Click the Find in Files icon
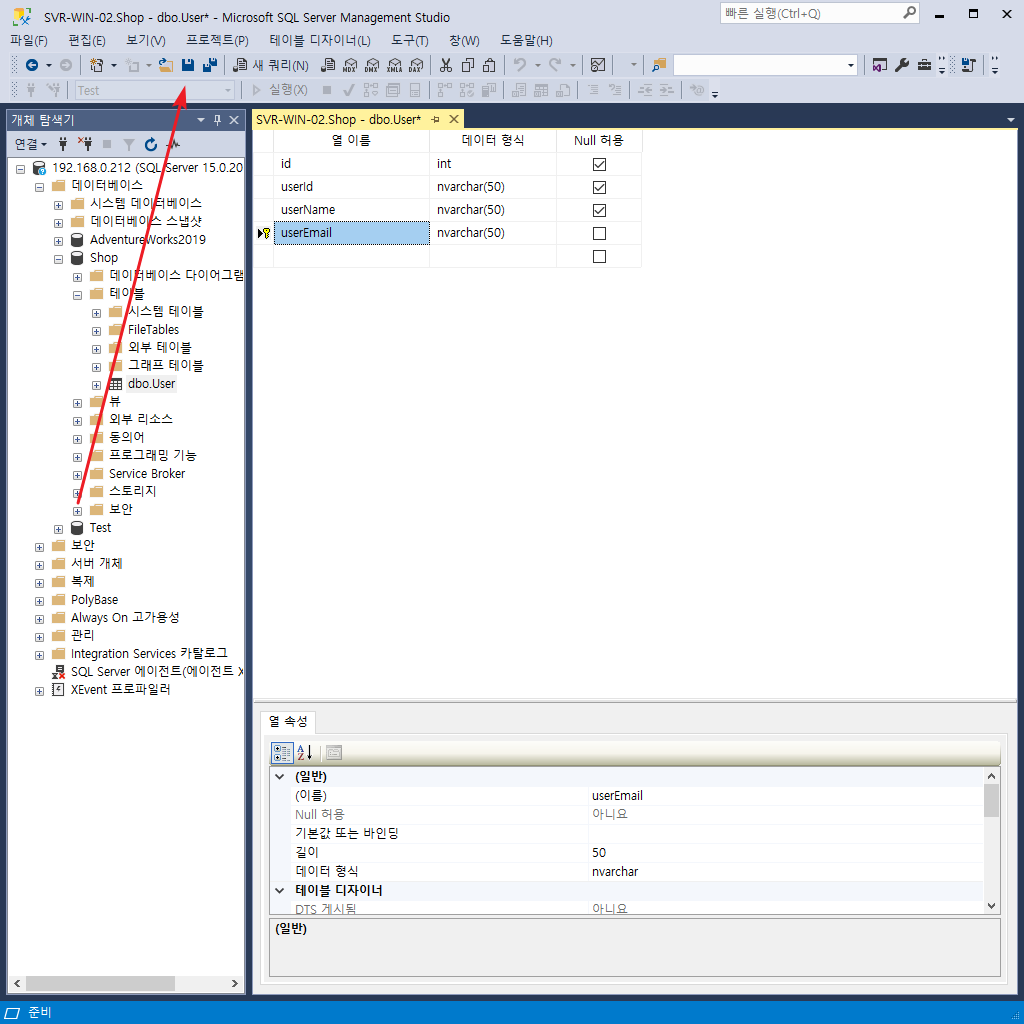This screenshot has width=1024, height=1024. (659, 65)
